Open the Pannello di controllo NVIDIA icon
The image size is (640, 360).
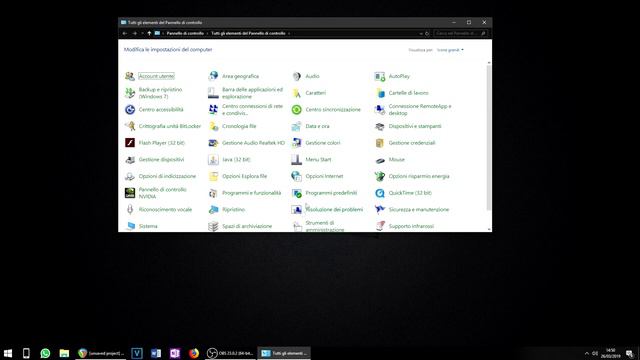pyautogui.click(x=130, y=193)
